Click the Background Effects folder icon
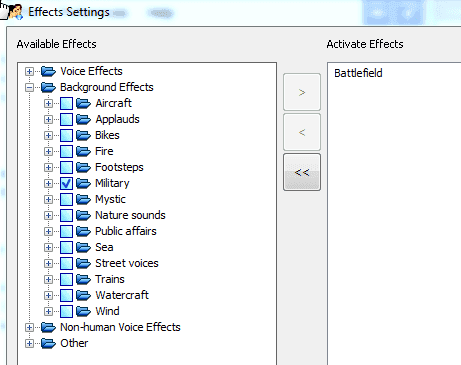Viewport: 461px width, 365px height. 48,87
